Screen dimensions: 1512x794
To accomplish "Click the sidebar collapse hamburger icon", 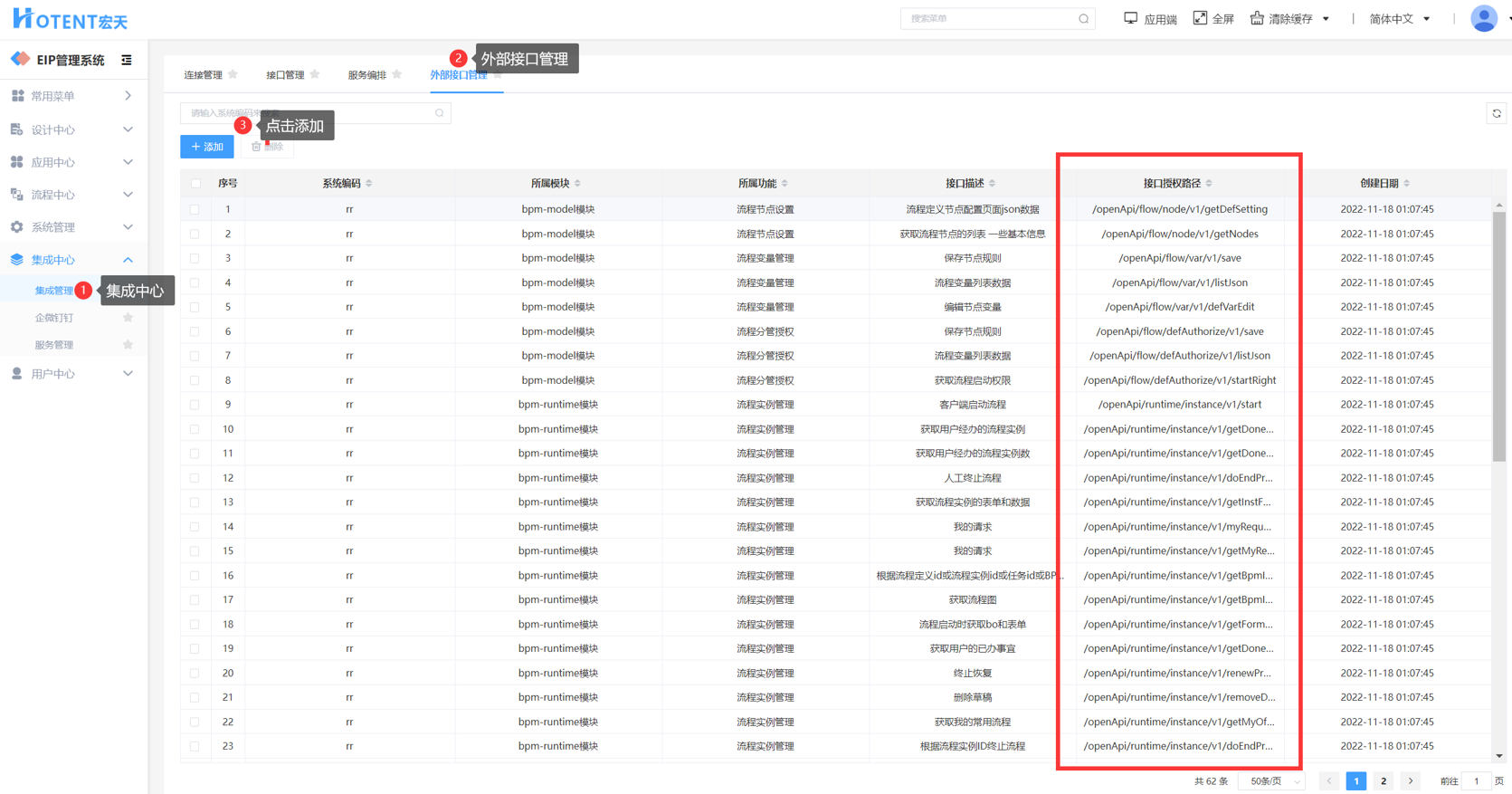I will click(x=127, y=60).
